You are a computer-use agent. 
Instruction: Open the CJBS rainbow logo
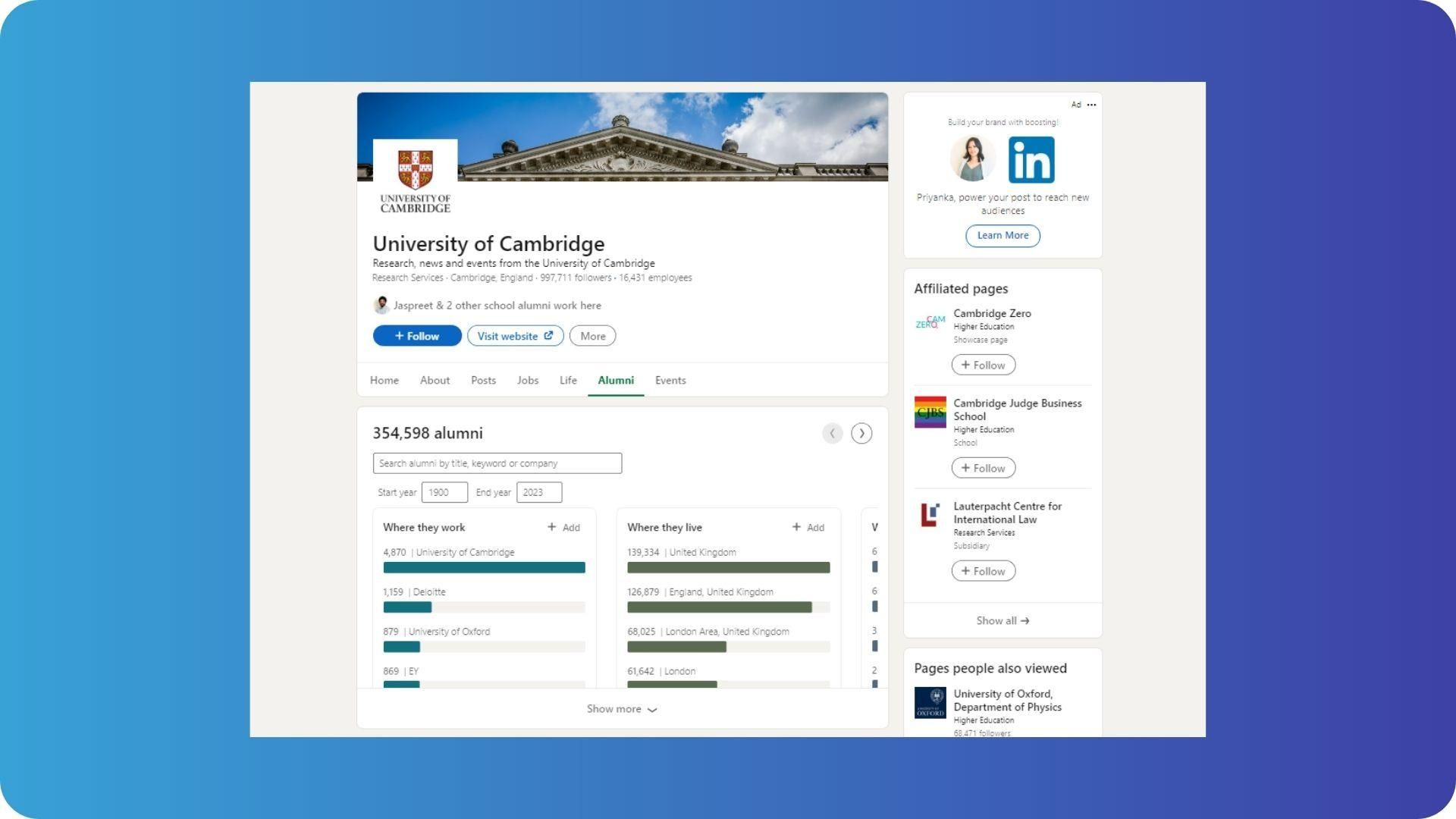tap(930, 413)
